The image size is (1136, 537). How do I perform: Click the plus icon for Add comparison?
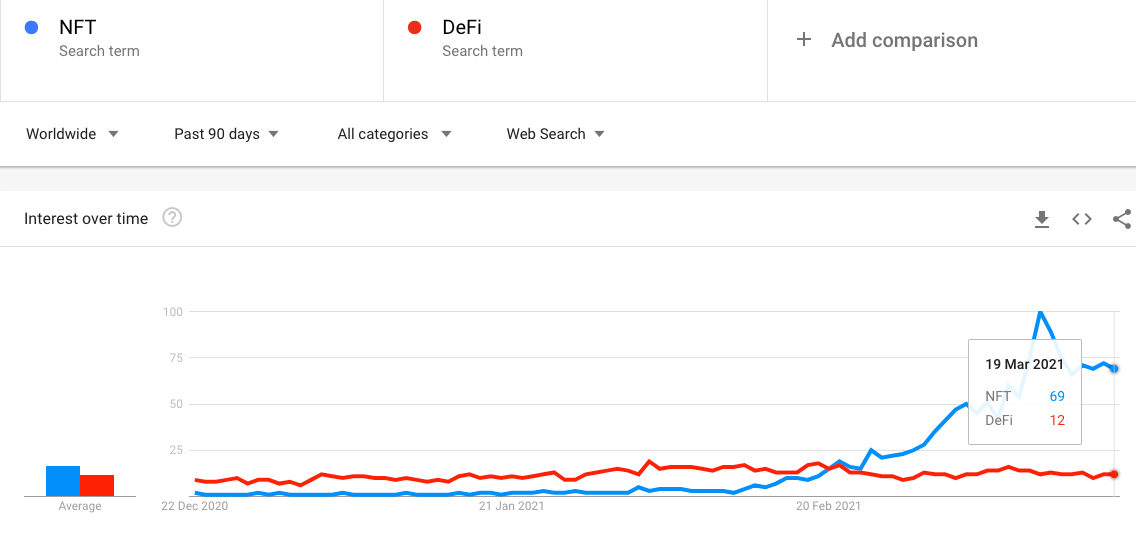[x=803, y=40]
